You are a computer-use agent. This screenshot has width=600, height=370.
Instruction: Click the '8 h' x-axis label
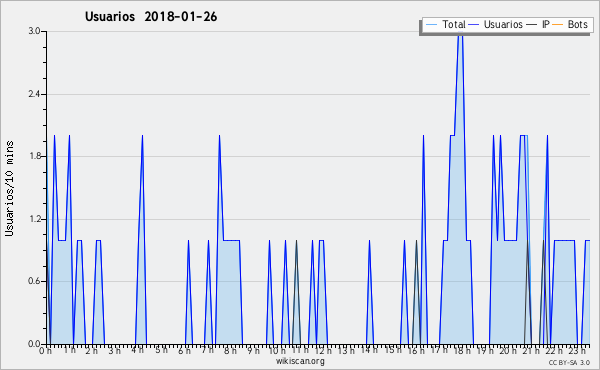(230, 351)
